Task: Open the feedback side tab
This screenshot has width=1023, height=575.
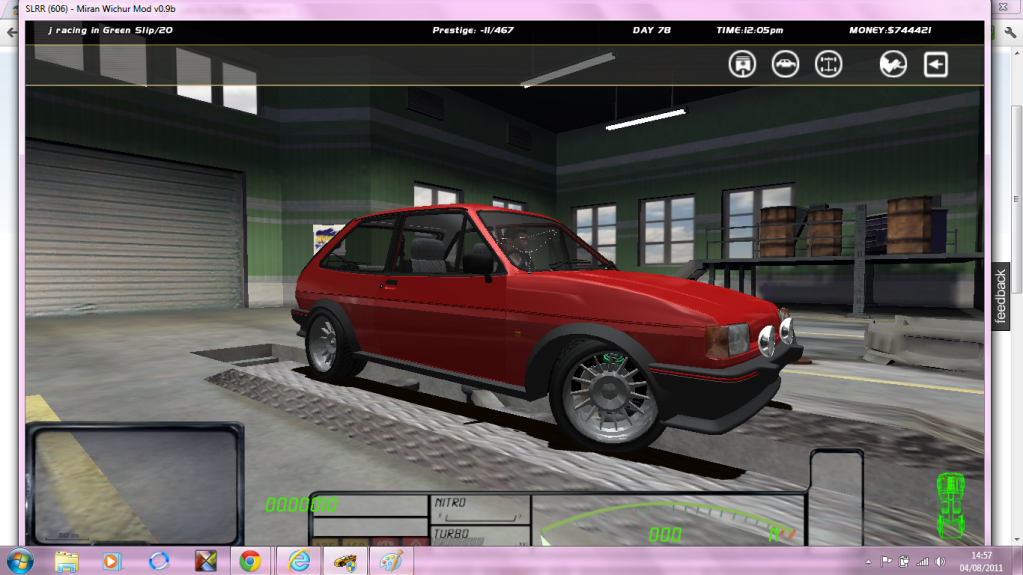Action: (x=1000, y=296)
